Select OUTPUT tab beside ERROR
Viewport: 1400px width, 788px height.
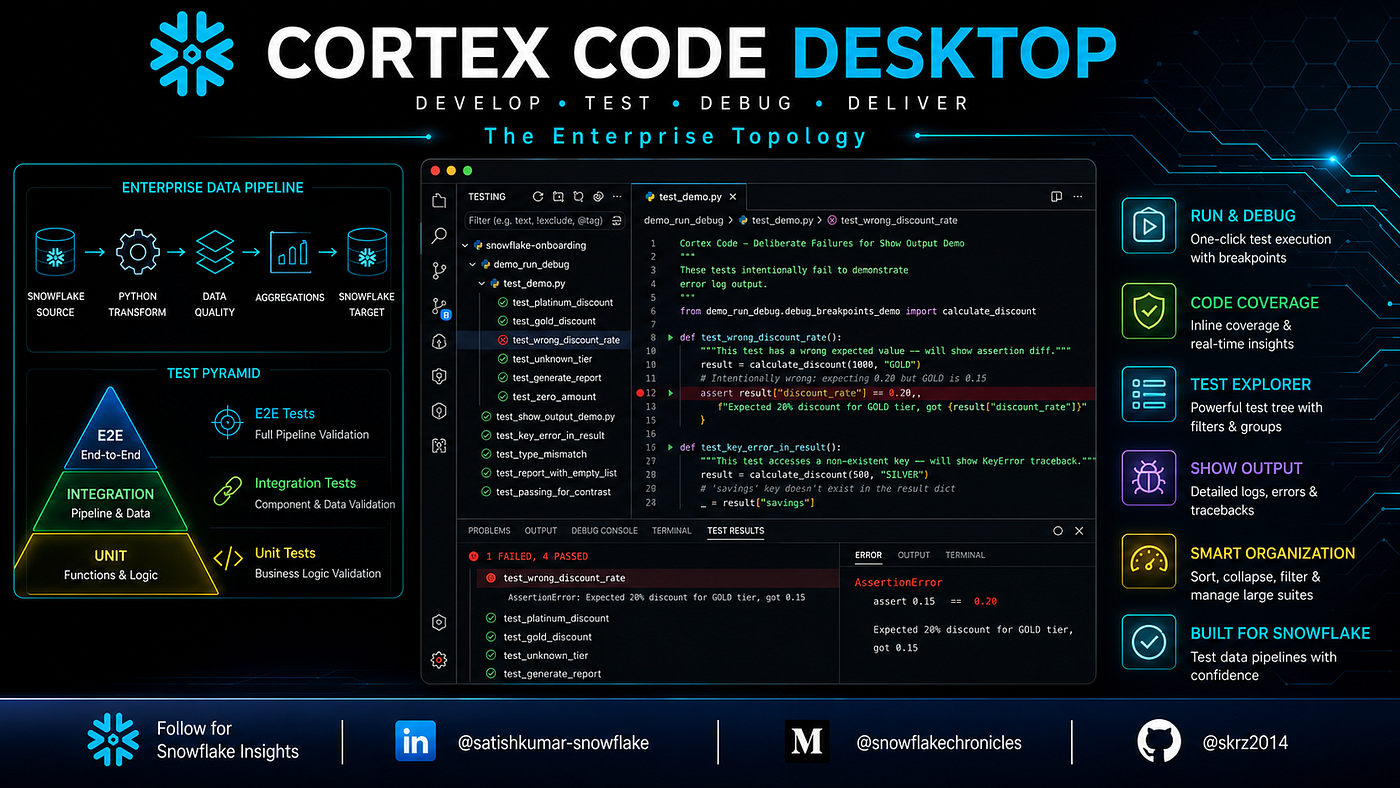(914, 555)
